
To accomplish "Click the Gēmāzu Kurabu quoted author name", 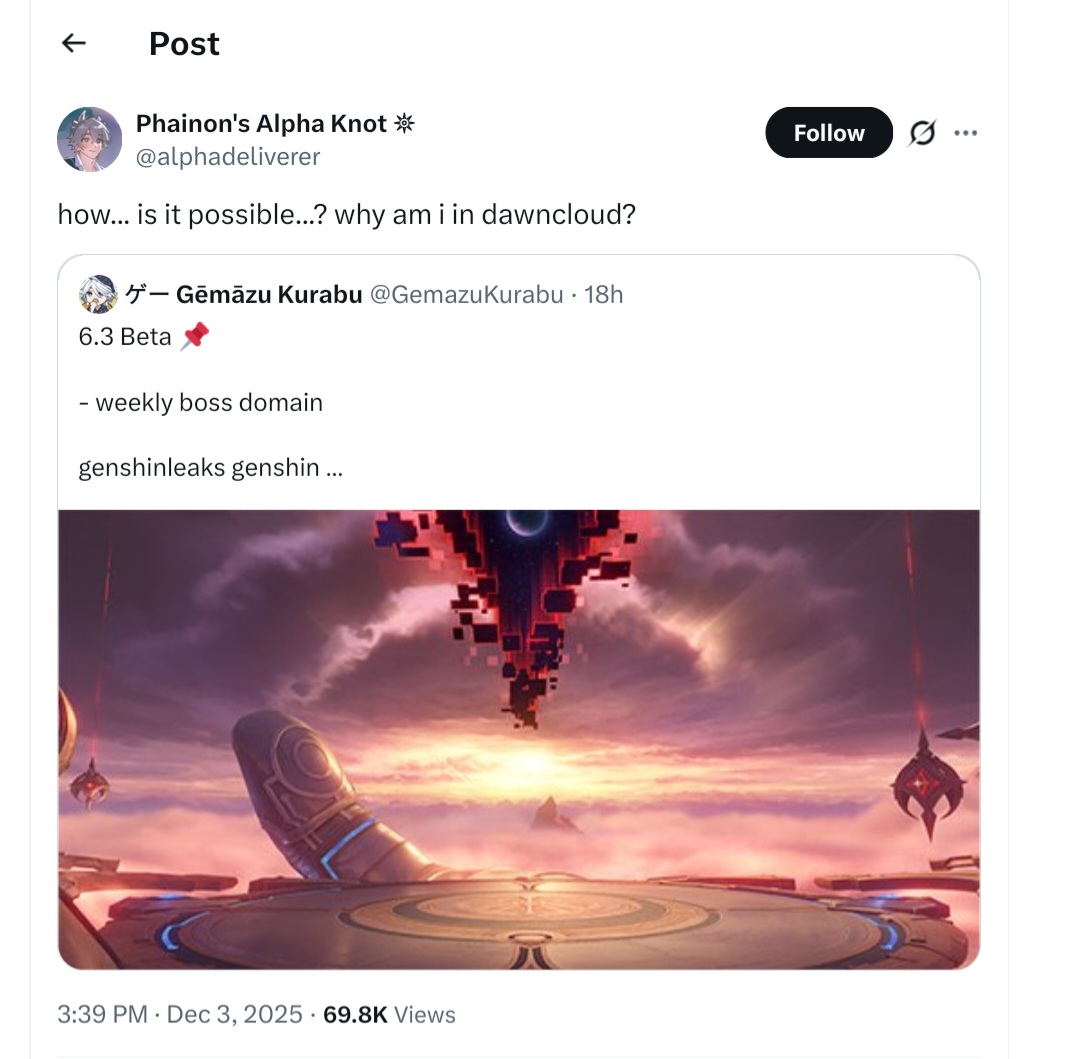I will pos(244,294).
